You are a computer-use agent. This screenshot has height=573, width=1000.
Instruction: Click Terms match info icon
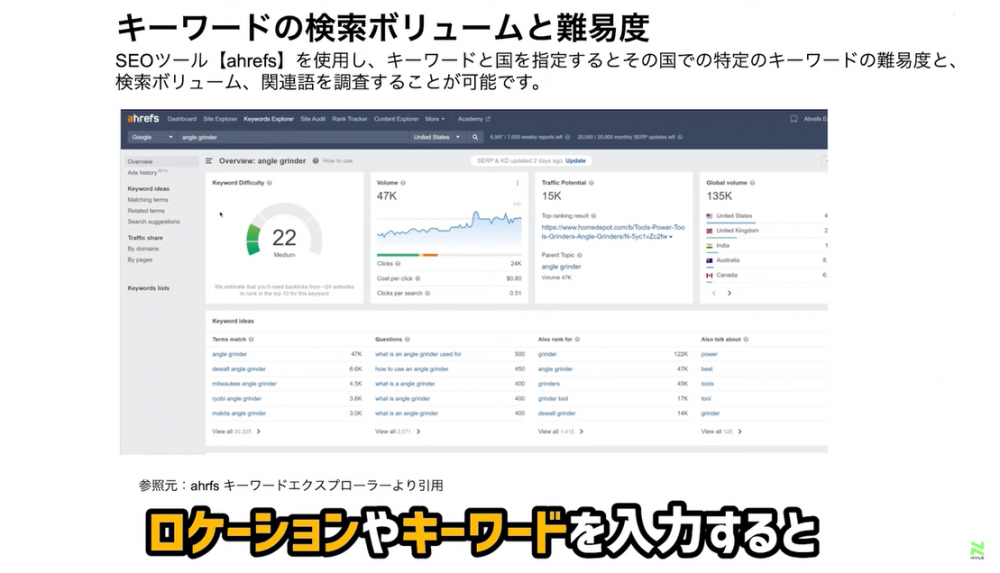pyautogui.click(x=251, y=339)
